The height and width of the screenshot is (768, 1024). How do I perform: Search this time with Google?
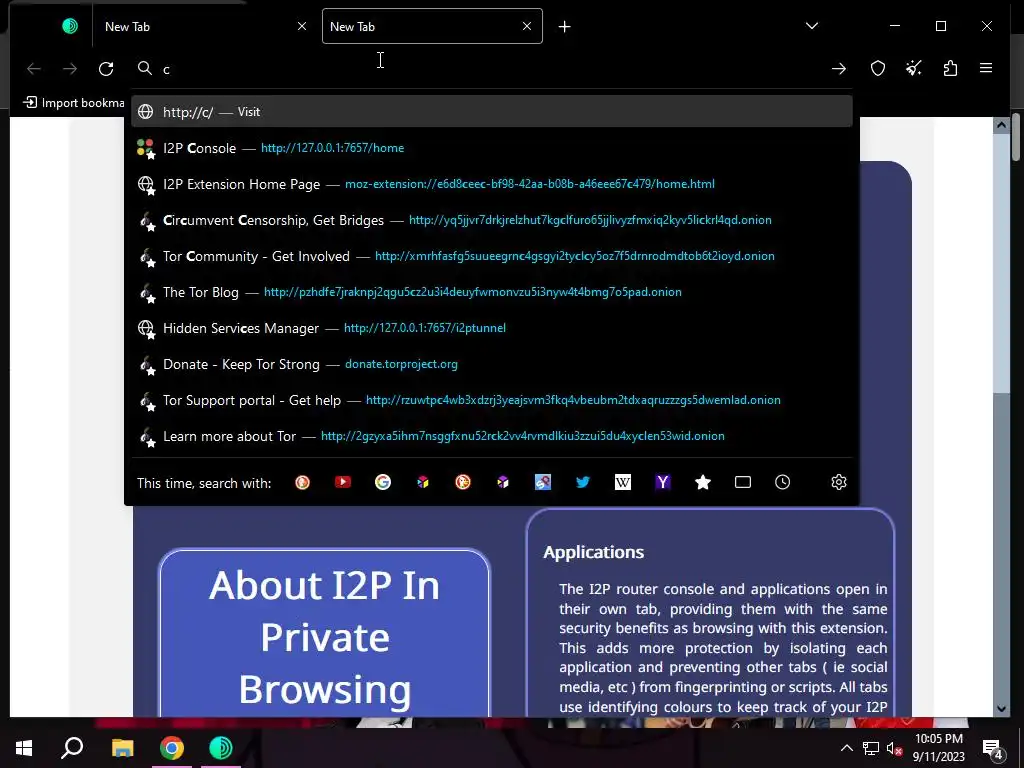point(383,483)
